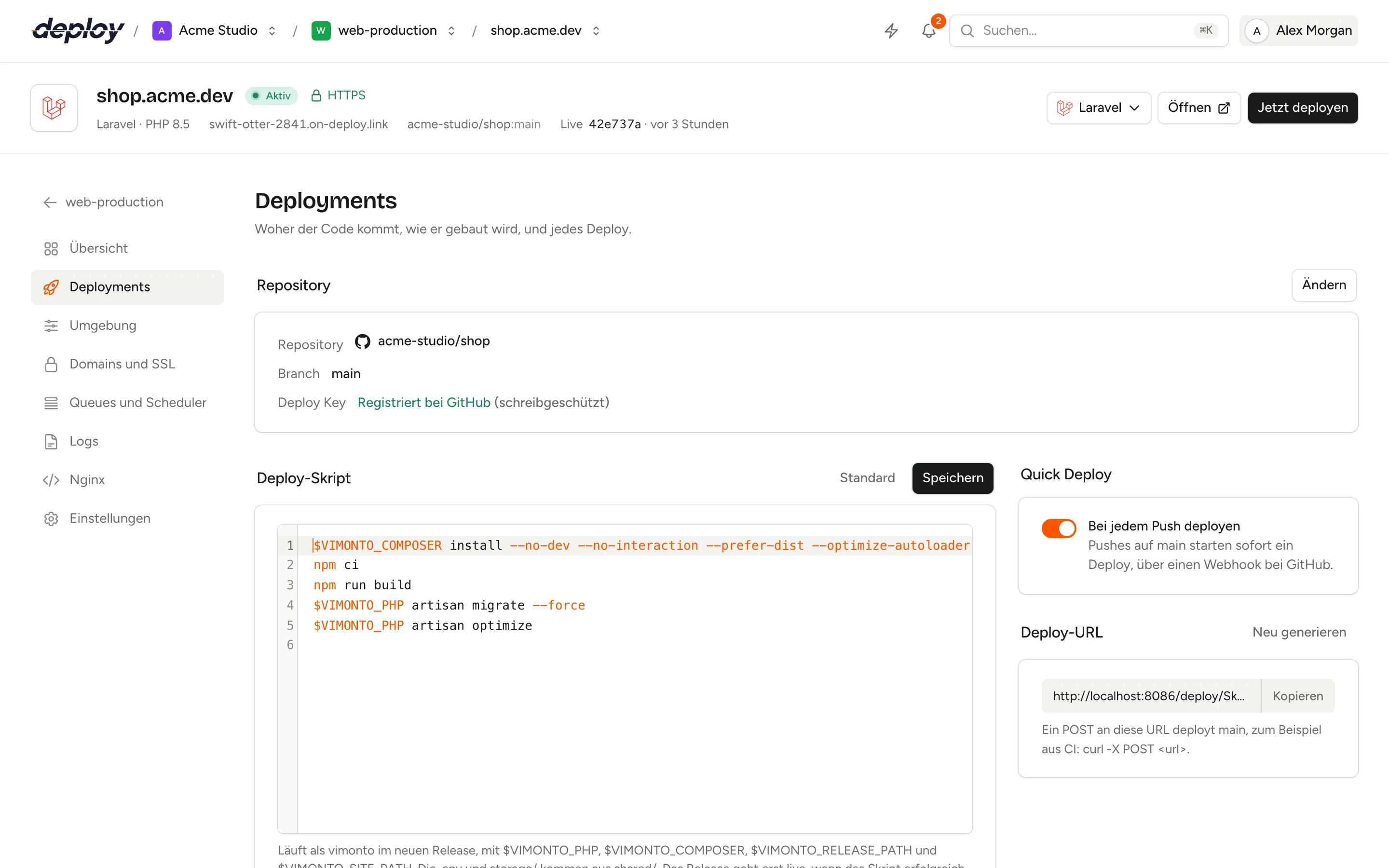
Task: Open the Deployments sidebar section
Action: tap(127, 287)
